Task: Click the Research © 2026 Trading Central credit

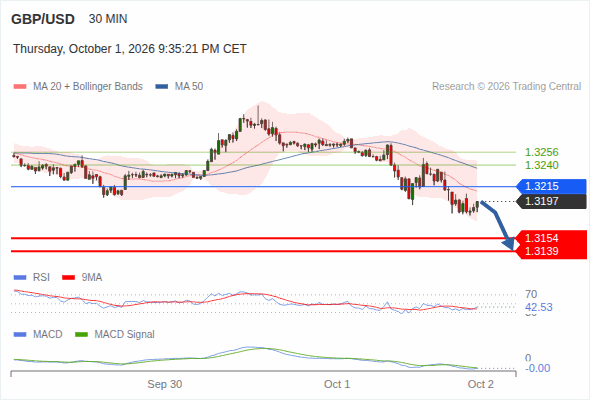Action: coord(506,87)
